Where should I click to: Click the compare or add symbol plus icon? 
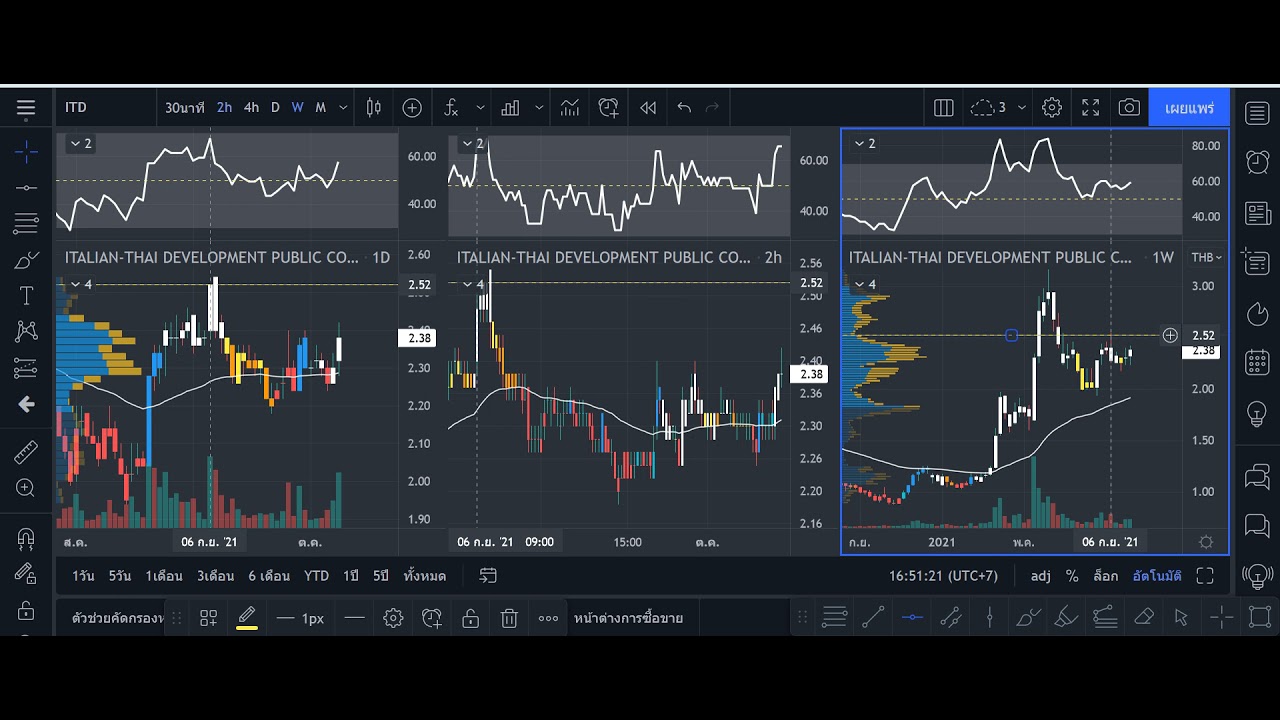tap(412, 108)
